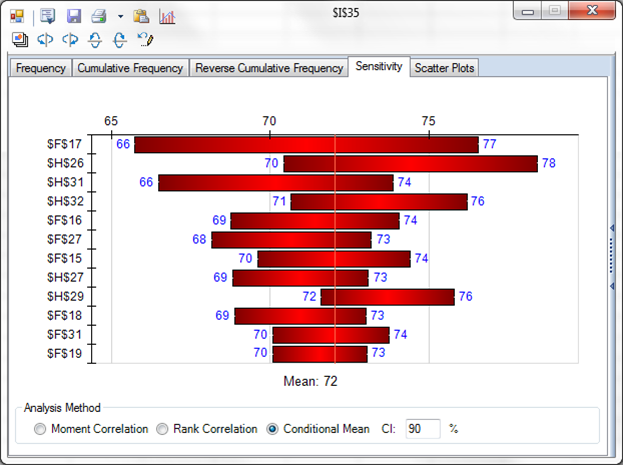
Task: Click the $H$31 sensitivity bar
Action: [276, 183]
